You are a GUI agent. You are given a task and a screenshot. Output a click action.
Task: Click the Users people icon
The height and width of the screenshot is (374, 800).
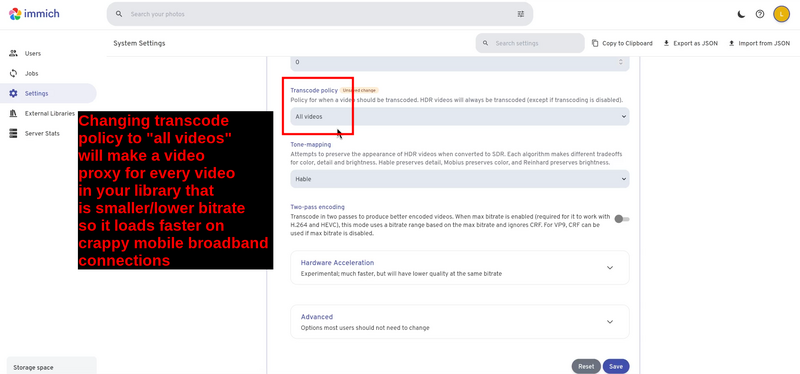point(13,53)
